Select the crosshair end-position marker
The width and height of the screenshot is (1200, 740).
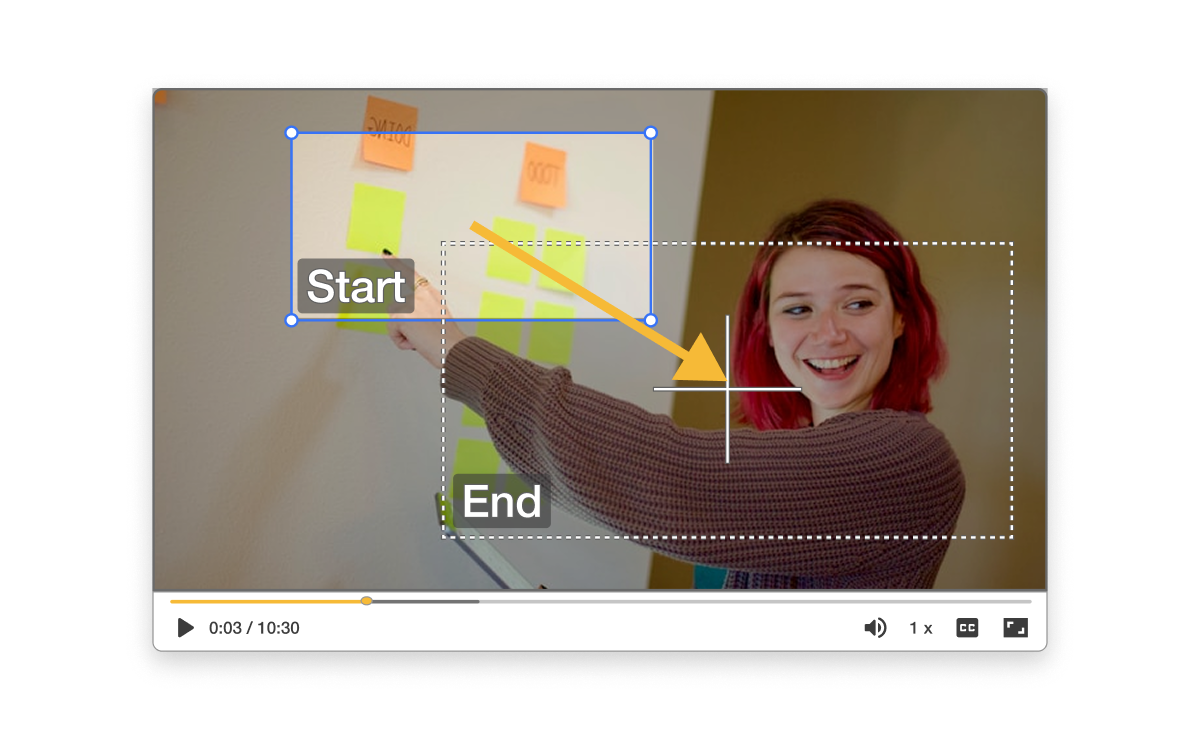click(727, 388)
